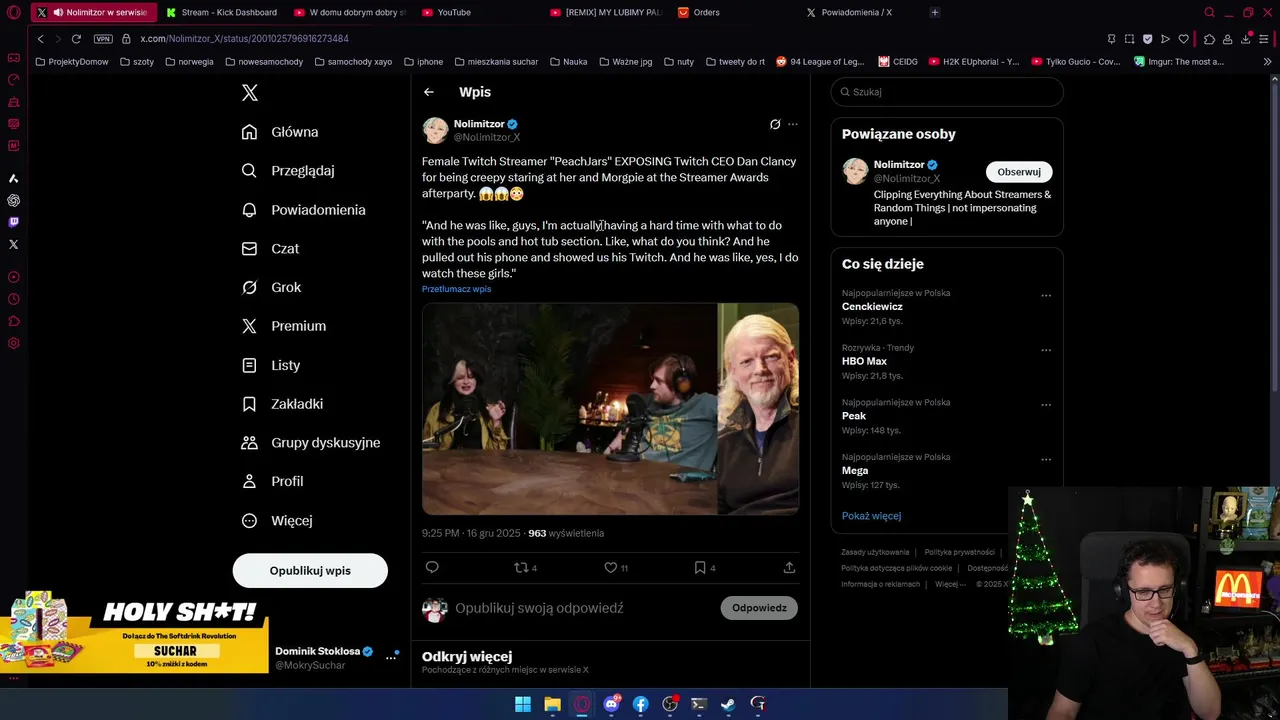This screenshot has height=720, width=1280.
Task: Open Polityka prywatności footer link
Action: tap(960, 552)
